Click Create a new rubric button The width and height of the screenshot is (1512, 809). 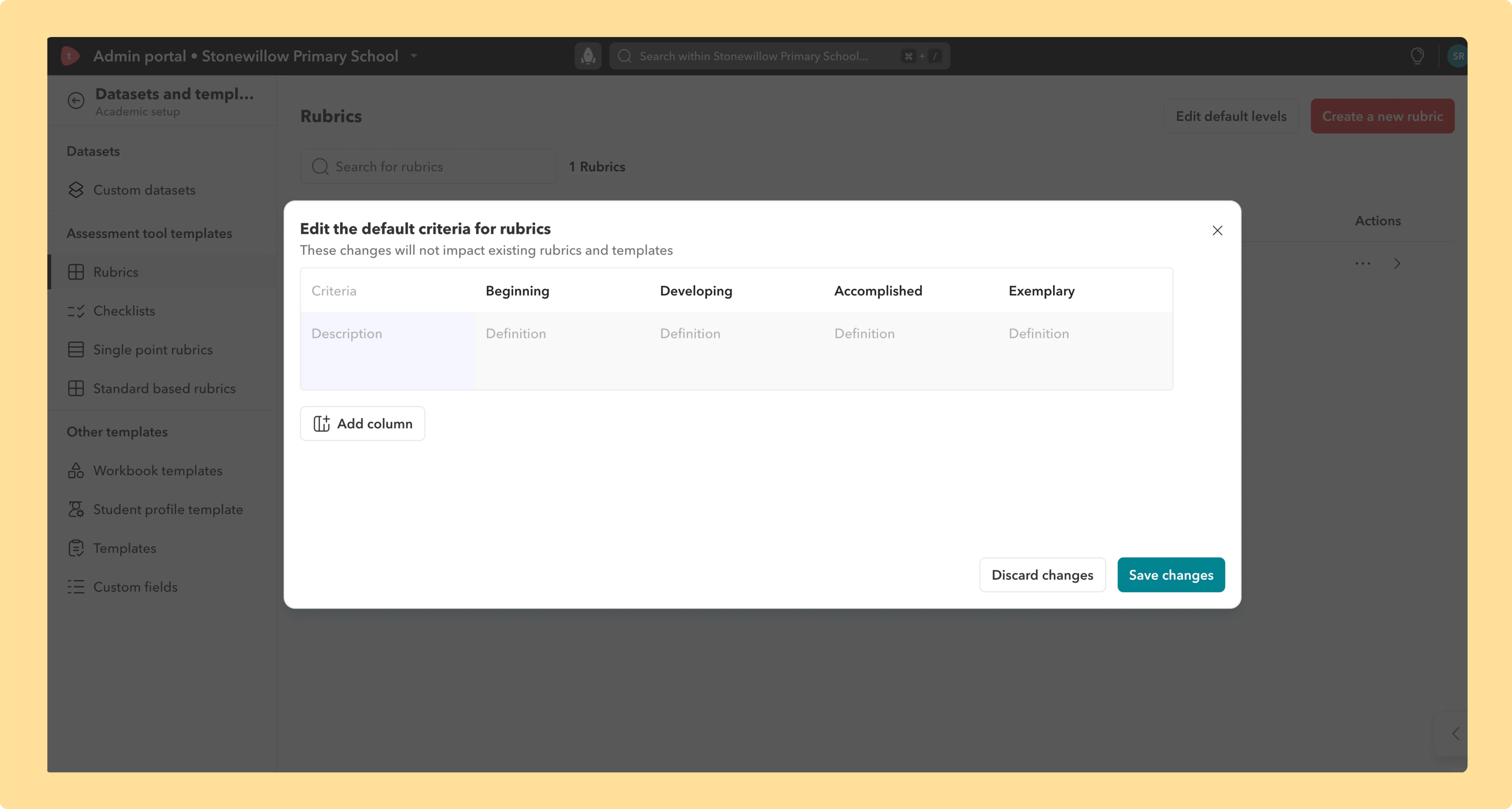[x=1382, y=116]
